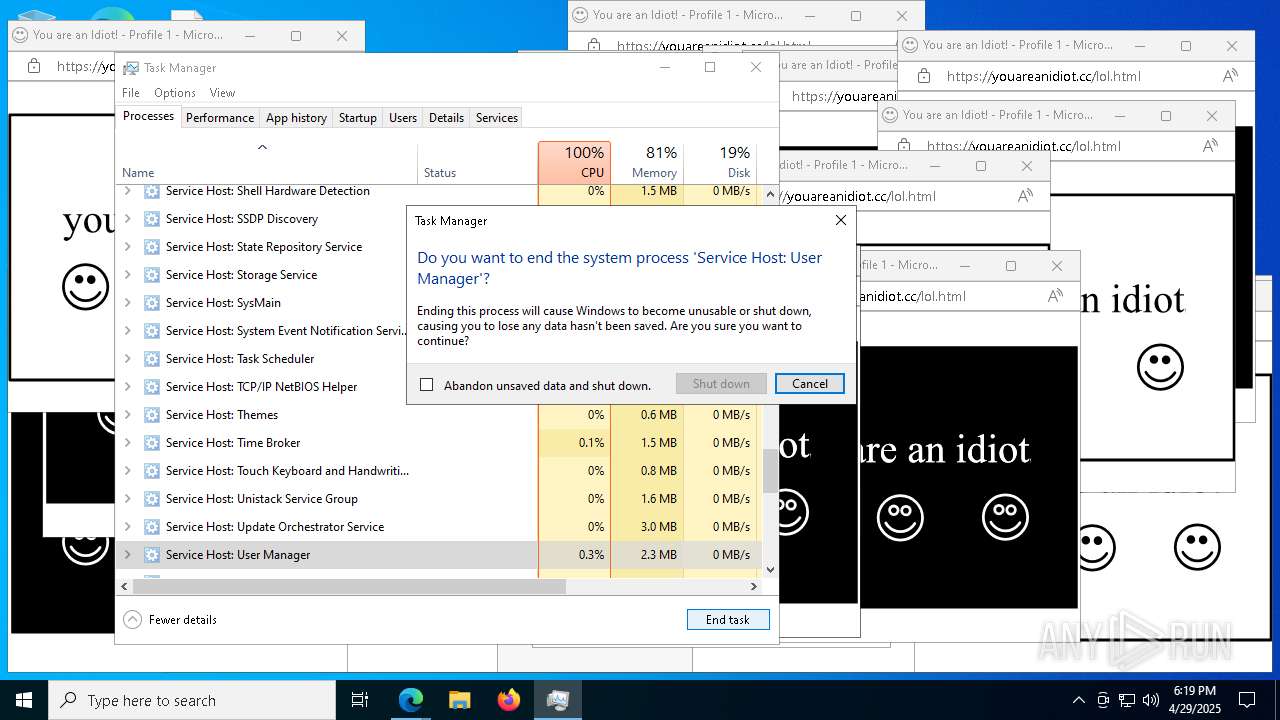Click the horizontal scrollbar right arrow

(x=755, y=587)
